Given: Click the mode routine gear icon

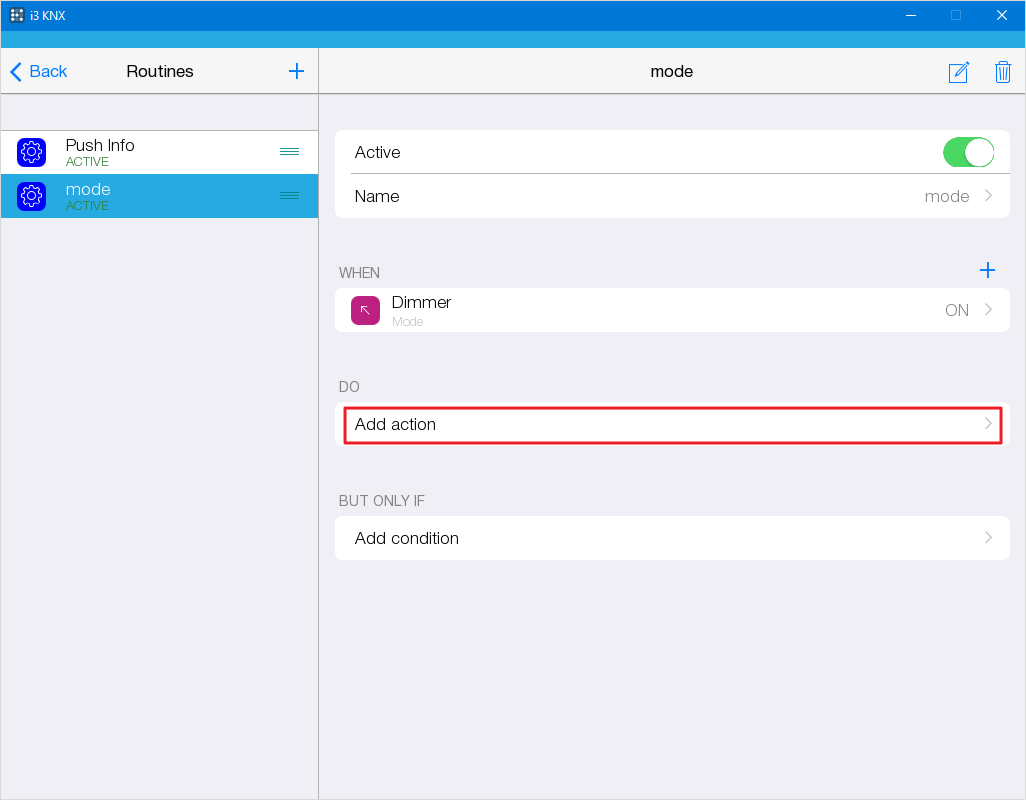Looking at the screenshot, I should [x=32, y=196].
